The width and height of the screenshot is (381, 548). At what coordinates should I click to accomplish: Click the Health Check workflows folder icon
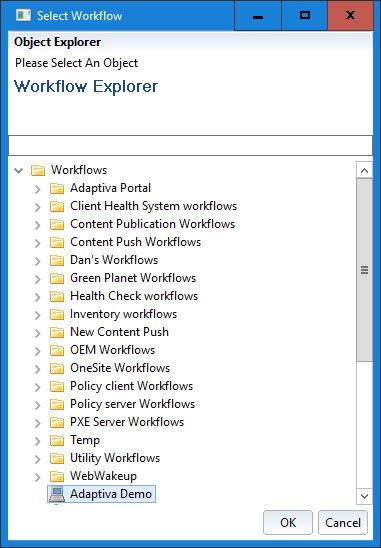tap(57, 296)
